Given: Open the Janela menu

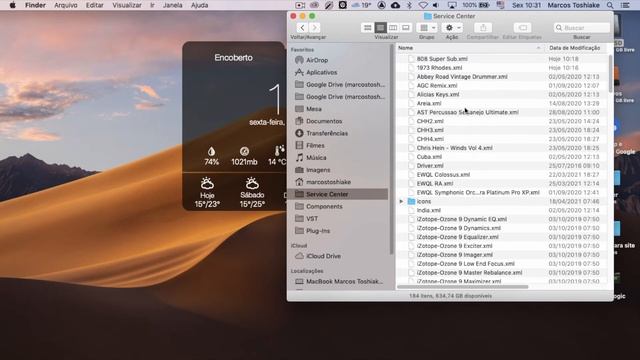Looking at the screenshot, I should (173, 5).
